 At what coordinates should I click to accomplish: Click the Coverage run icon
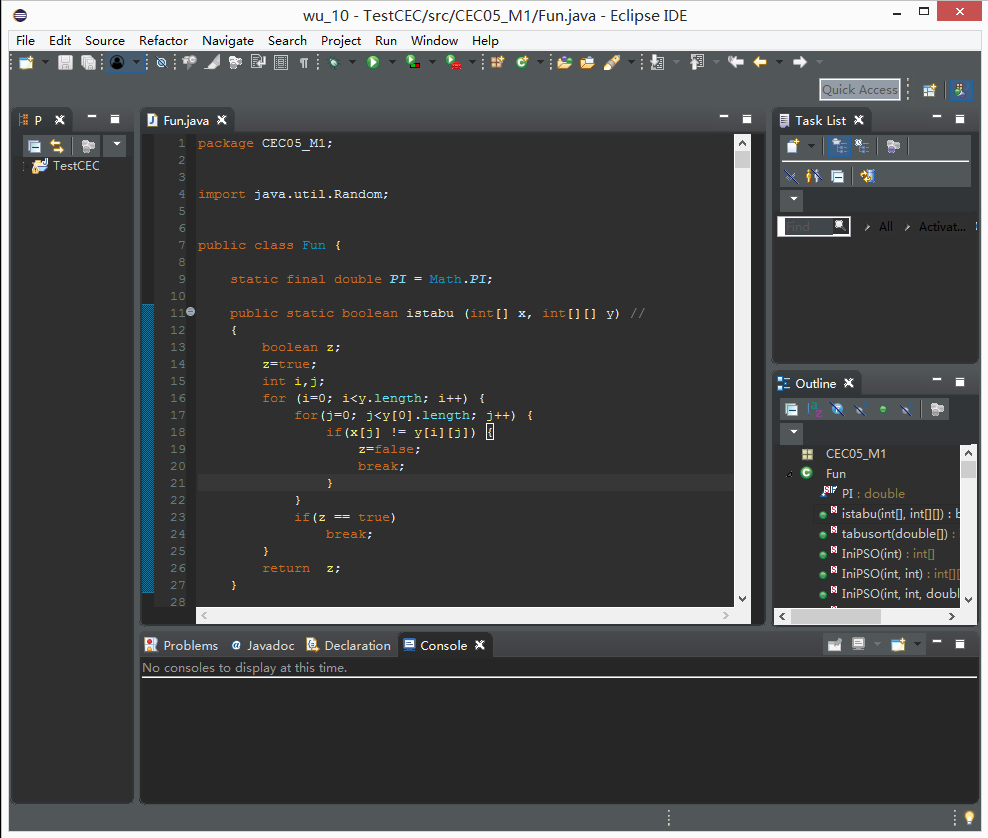point(413,62)
